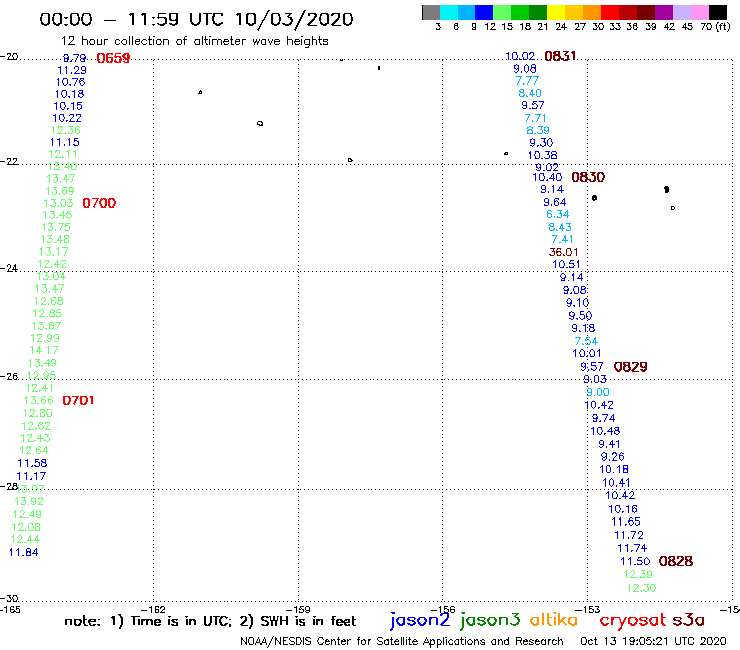Click the green value 12.36
This screenshot has width=740, height=650.
[x=66, y=130]
